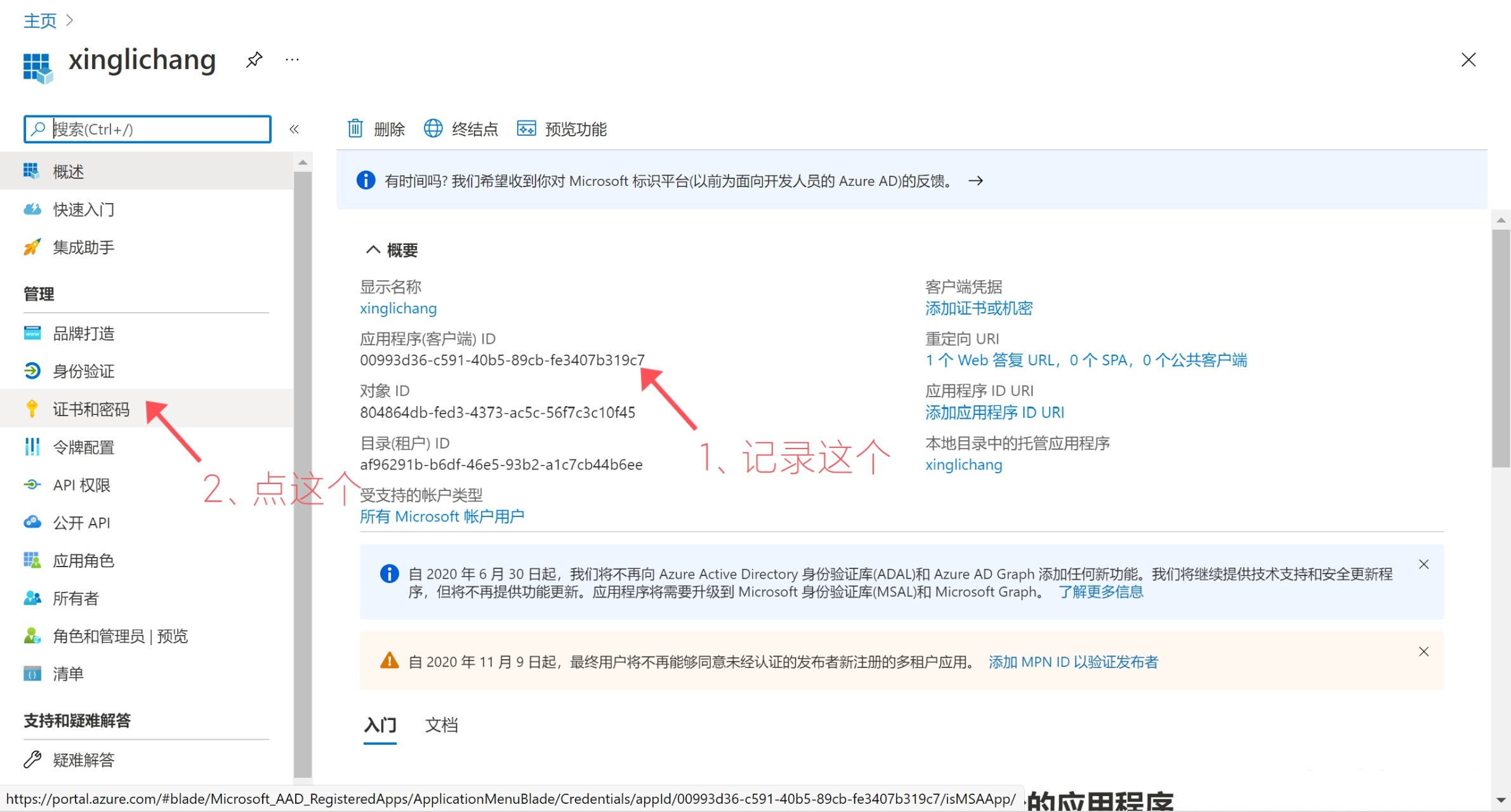Focus the 搜索(Ctrl+/) search box
This screenshot has height=812, width=1511.
pos(147,129)
